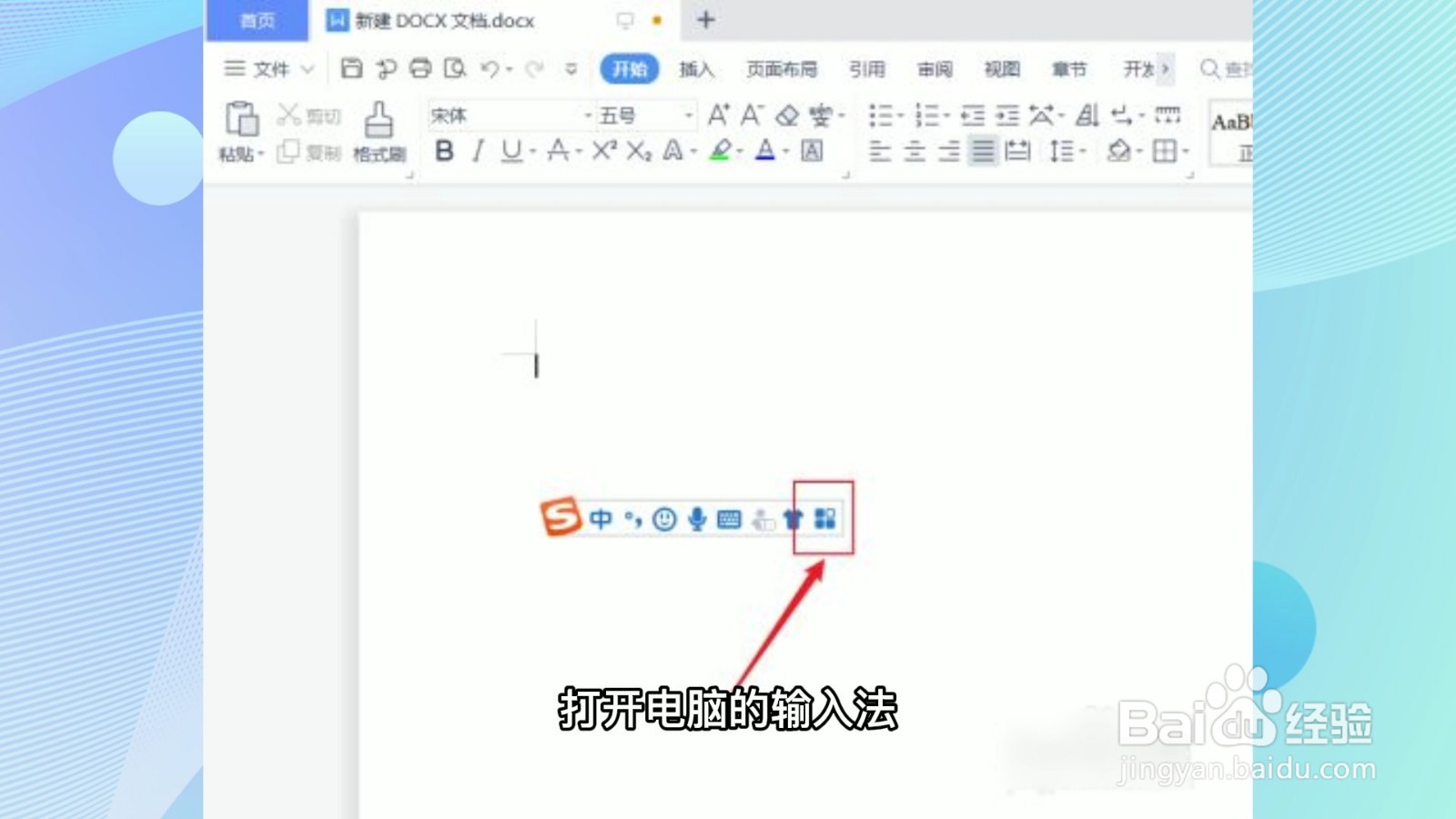Select the 开始 ribbon tab
This screenshot has width=1456, height=819.
click(x=630, y=69)
